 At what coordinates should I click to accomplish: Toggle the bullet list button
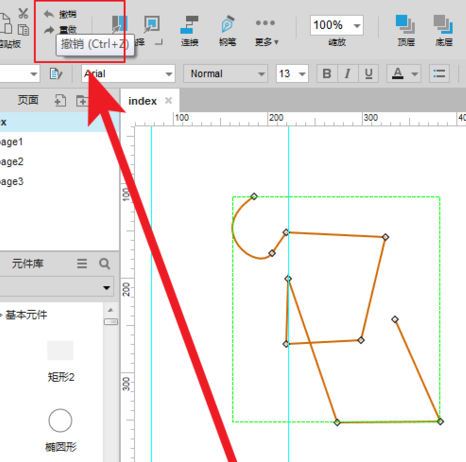point(439,73)
